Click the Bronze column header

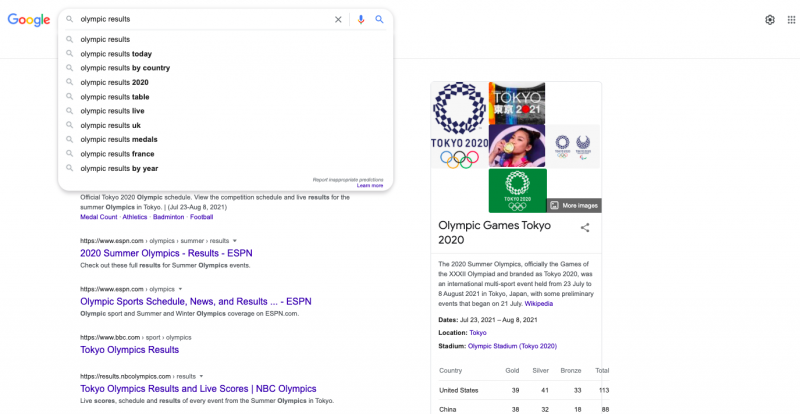click(x=570, y=371)
